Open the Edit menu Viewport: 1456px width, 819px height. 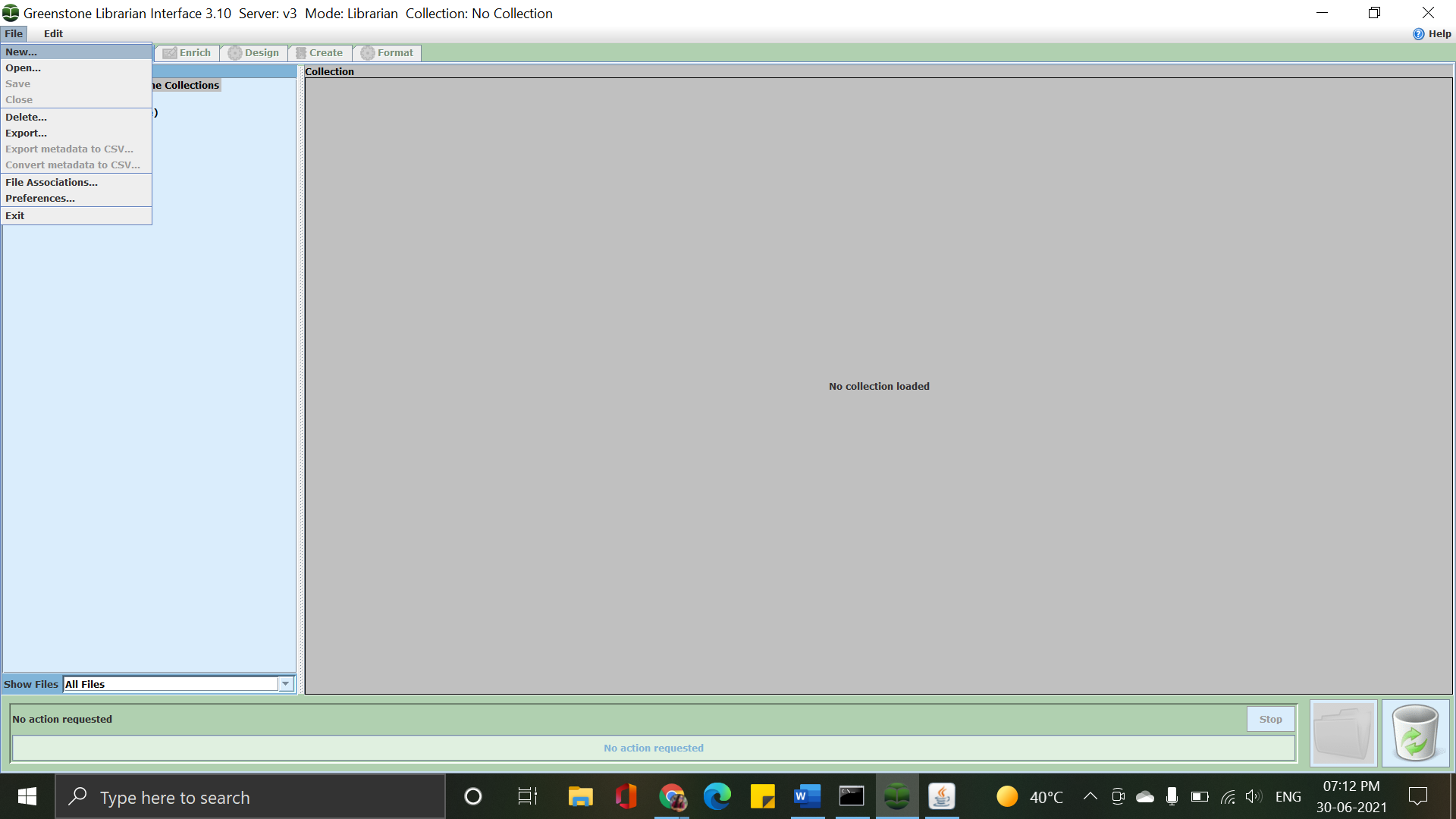(x=53, y=33)
